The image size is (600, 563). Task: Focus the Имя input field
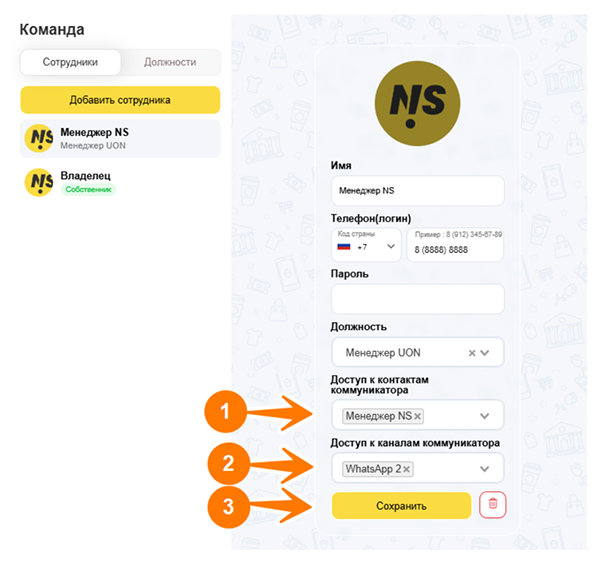(x=417, y=191)
